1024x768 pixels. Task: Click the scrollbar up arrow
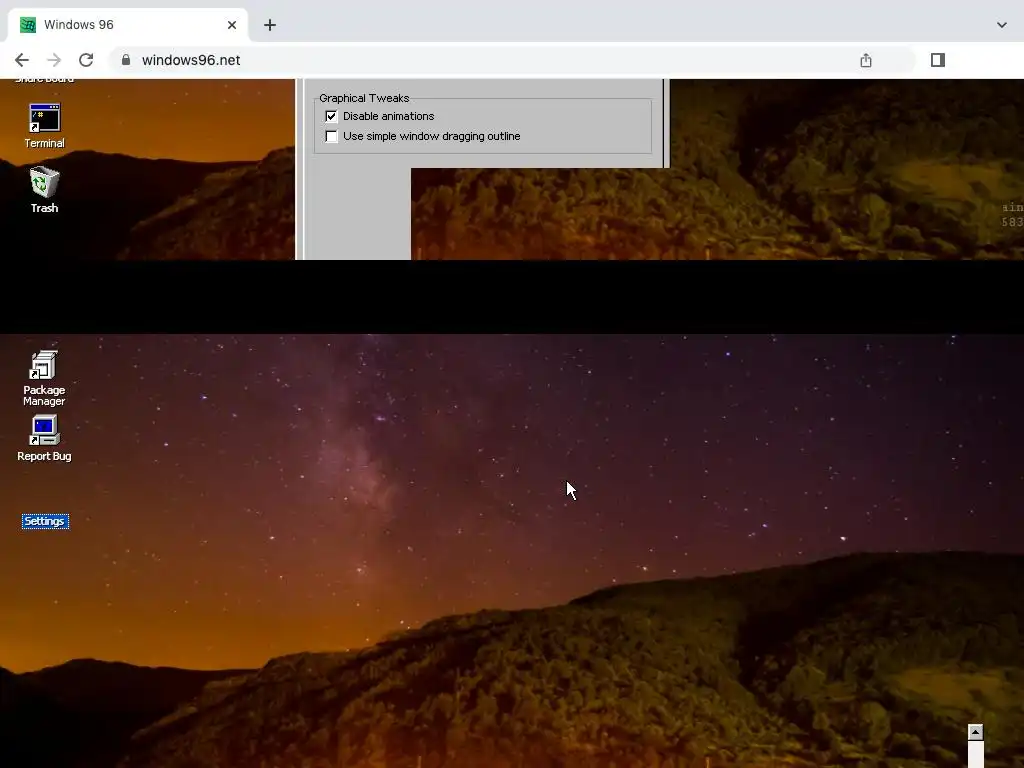tap(976, 732)
